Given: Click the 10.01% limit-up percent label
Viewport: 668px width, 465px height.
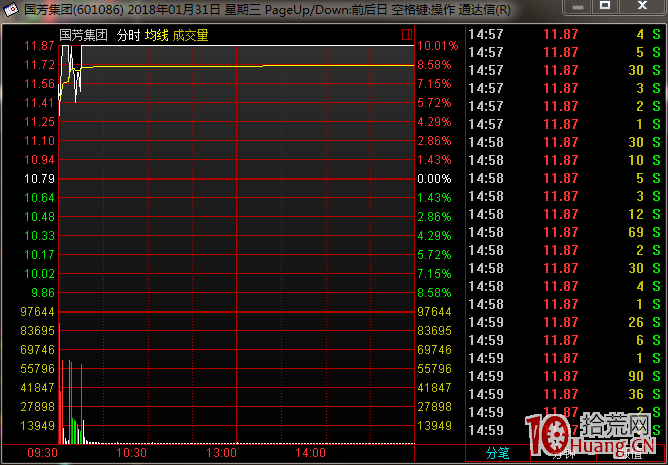Looking at the screenshot, I should tap(438, 46).
